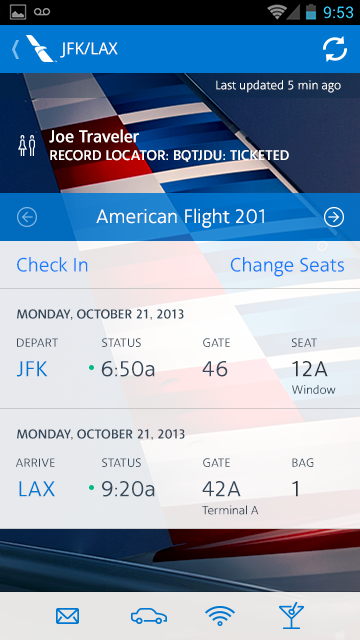Tap seat 12A Window info
360x640 pixels.
(x=313, y=376)
